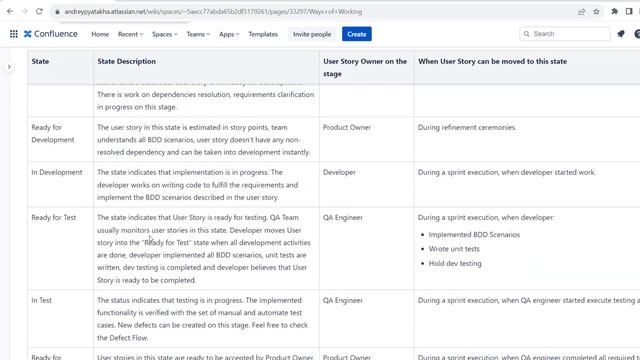Share this page icon in address bar
Viewport: 640px width, 360px height.
tap(581, 12)
